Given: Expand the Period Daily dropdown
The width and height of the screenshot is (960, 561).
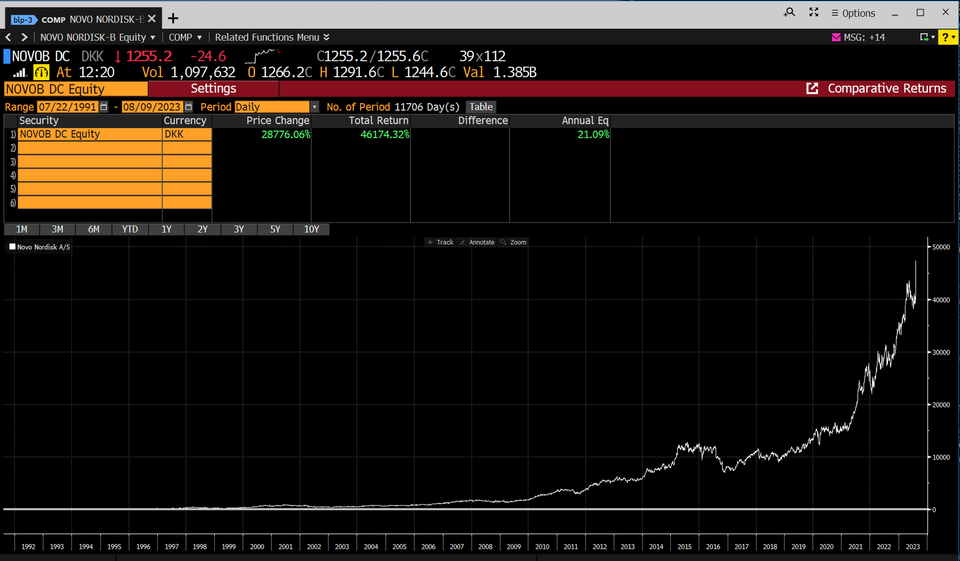Looking at the screenshot, I should pos(314,107).
